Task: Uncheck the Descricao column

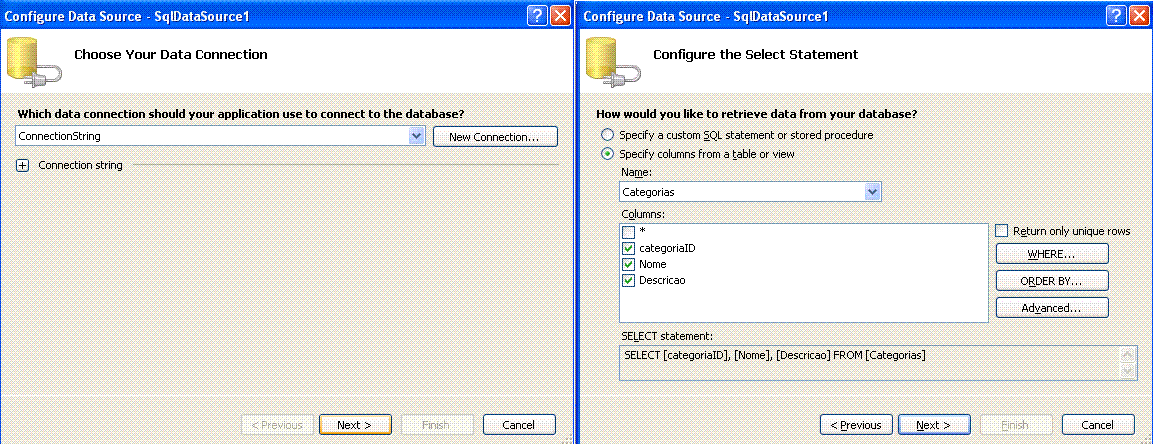Action: coord(628,281)
